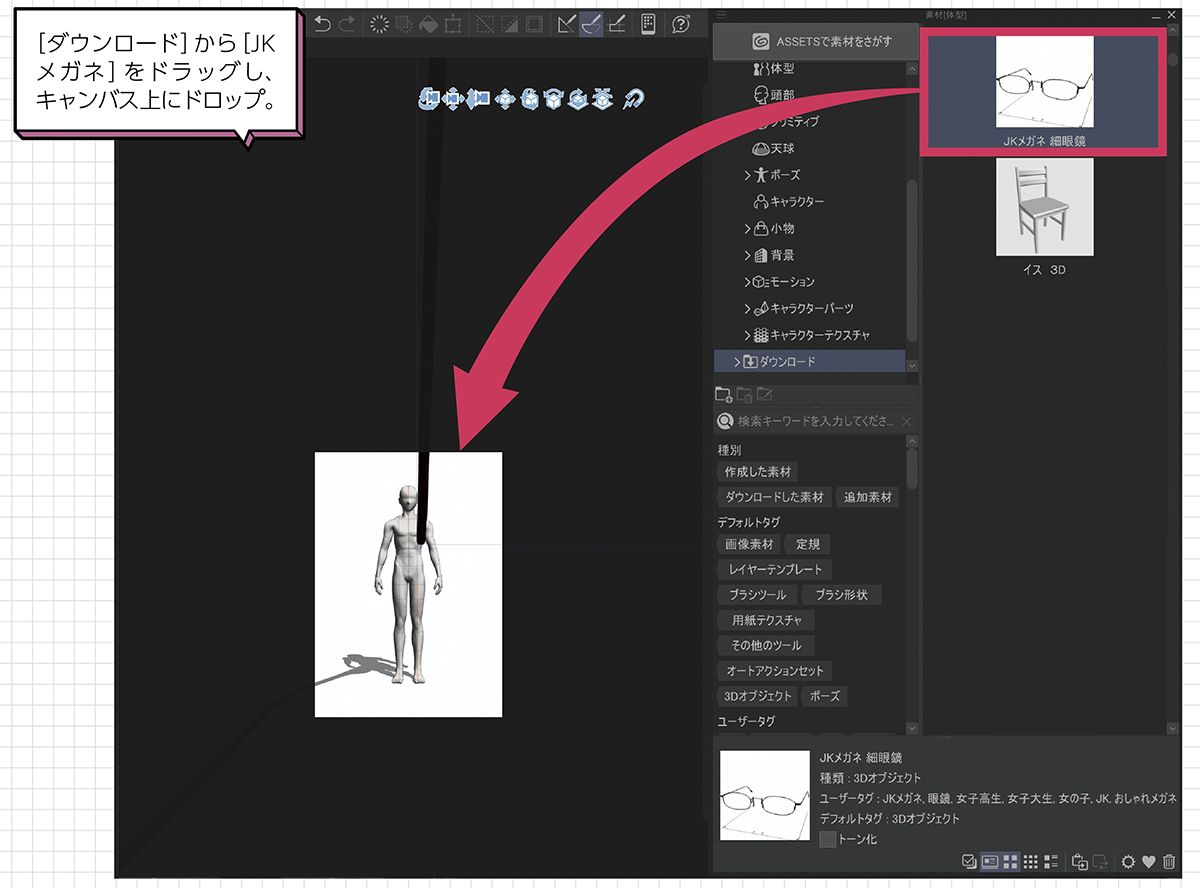Image resolution: width=1200 pixels, height=888 pixels.
Task: Filter by 3Dオブジェクト tag
Action: (x=757, y=696)
